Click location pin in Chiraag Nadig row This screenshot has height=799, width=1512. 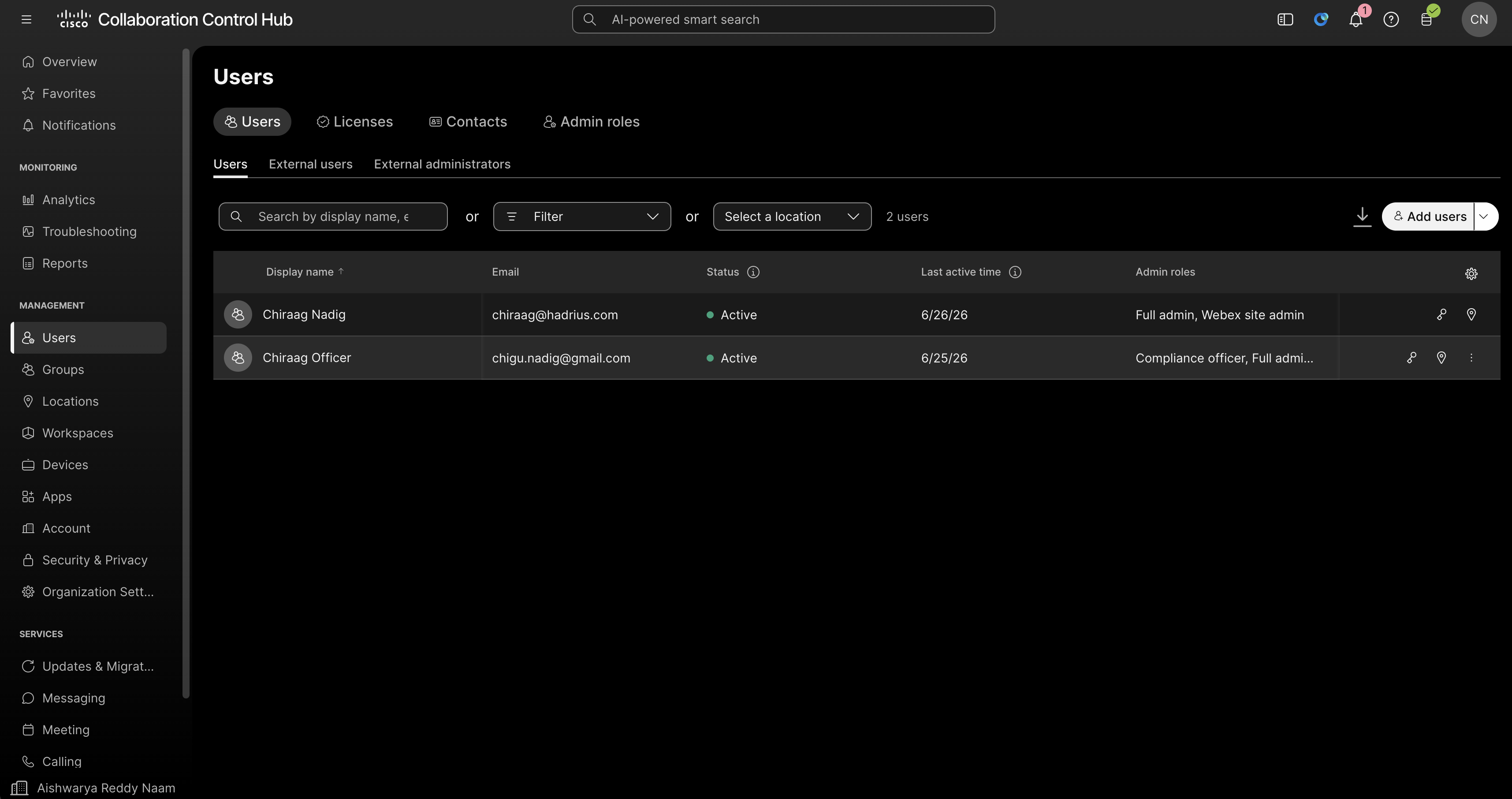(1471, 315)
